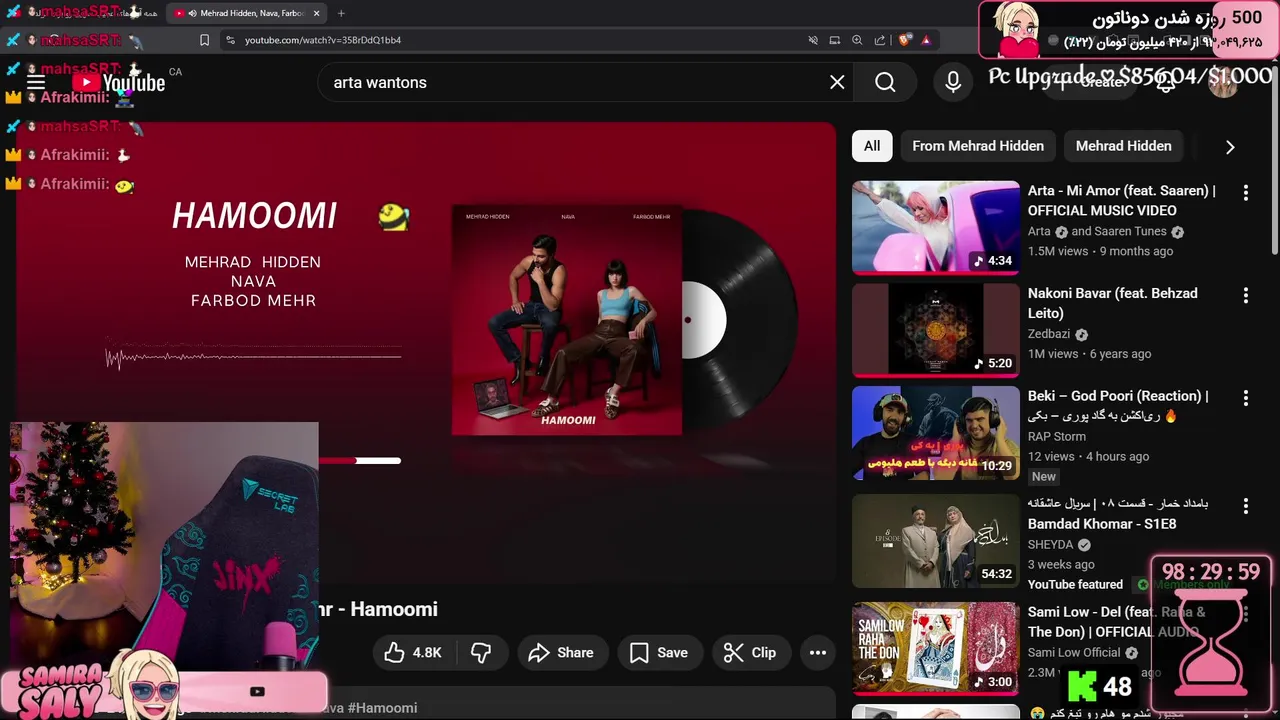
Task: Select the Mehrad Hidden filter chip
Action: (x=1123, y=146)
